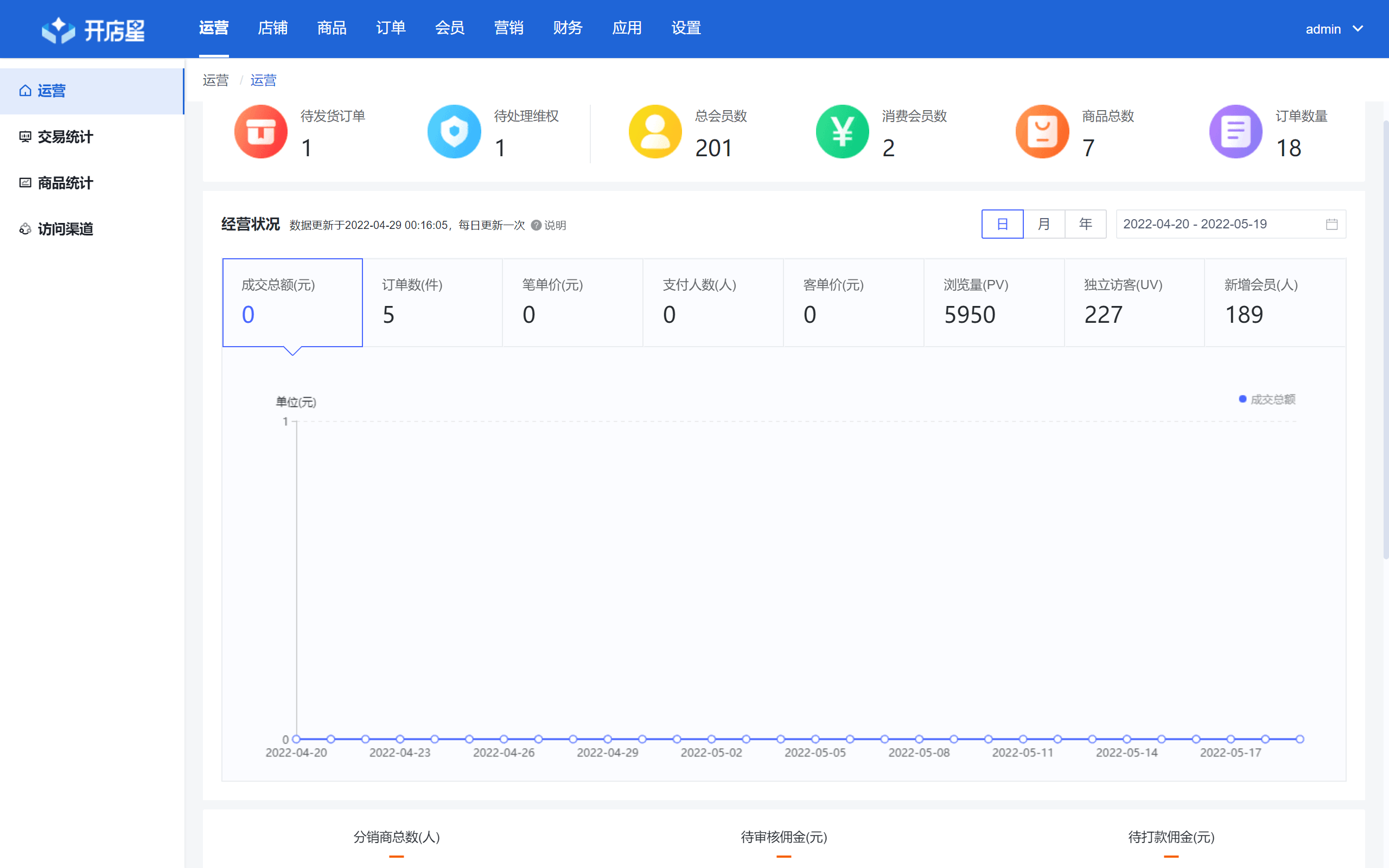This screenshot has height=868, width=1389.
Task: Click the 说明 help question icon
Action: [x=535, y=226]
